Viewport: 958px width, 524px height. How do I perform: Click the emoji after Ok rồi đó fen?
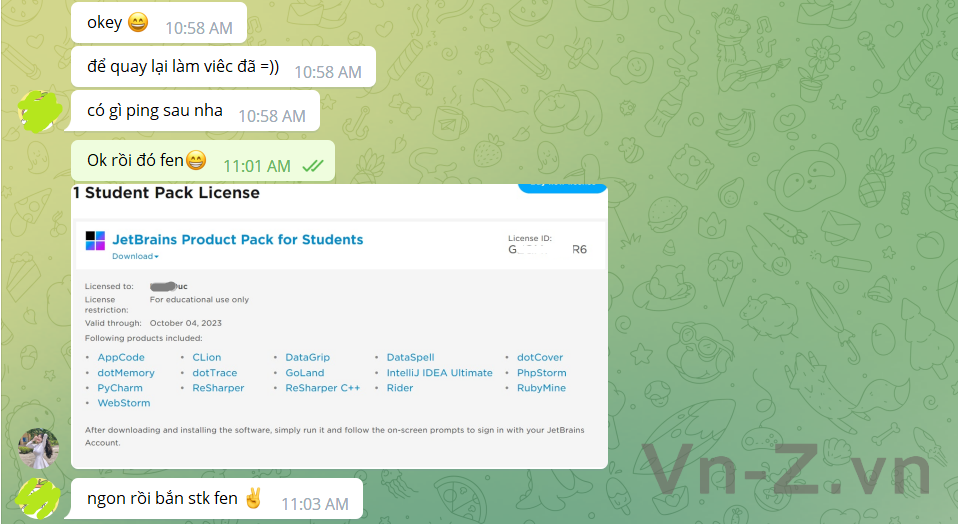pyautogui.click(x=196, y=160)
